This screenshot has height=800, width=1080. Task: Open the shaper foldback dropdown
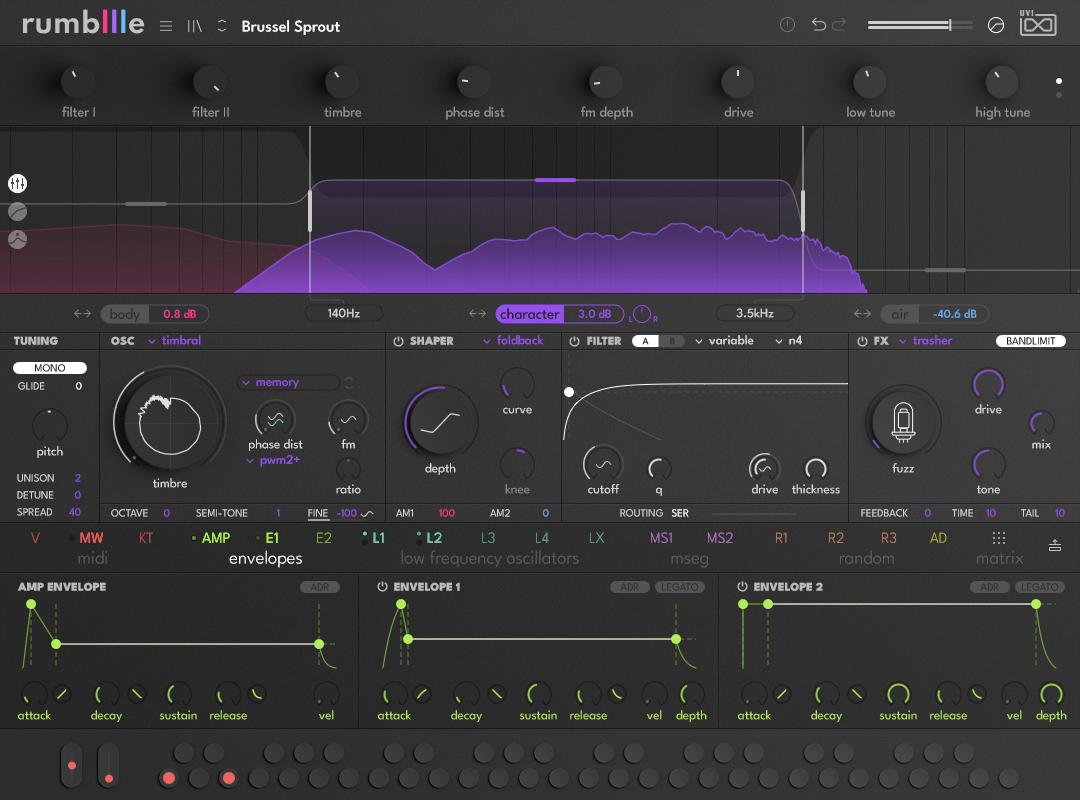tap(513, 340)
